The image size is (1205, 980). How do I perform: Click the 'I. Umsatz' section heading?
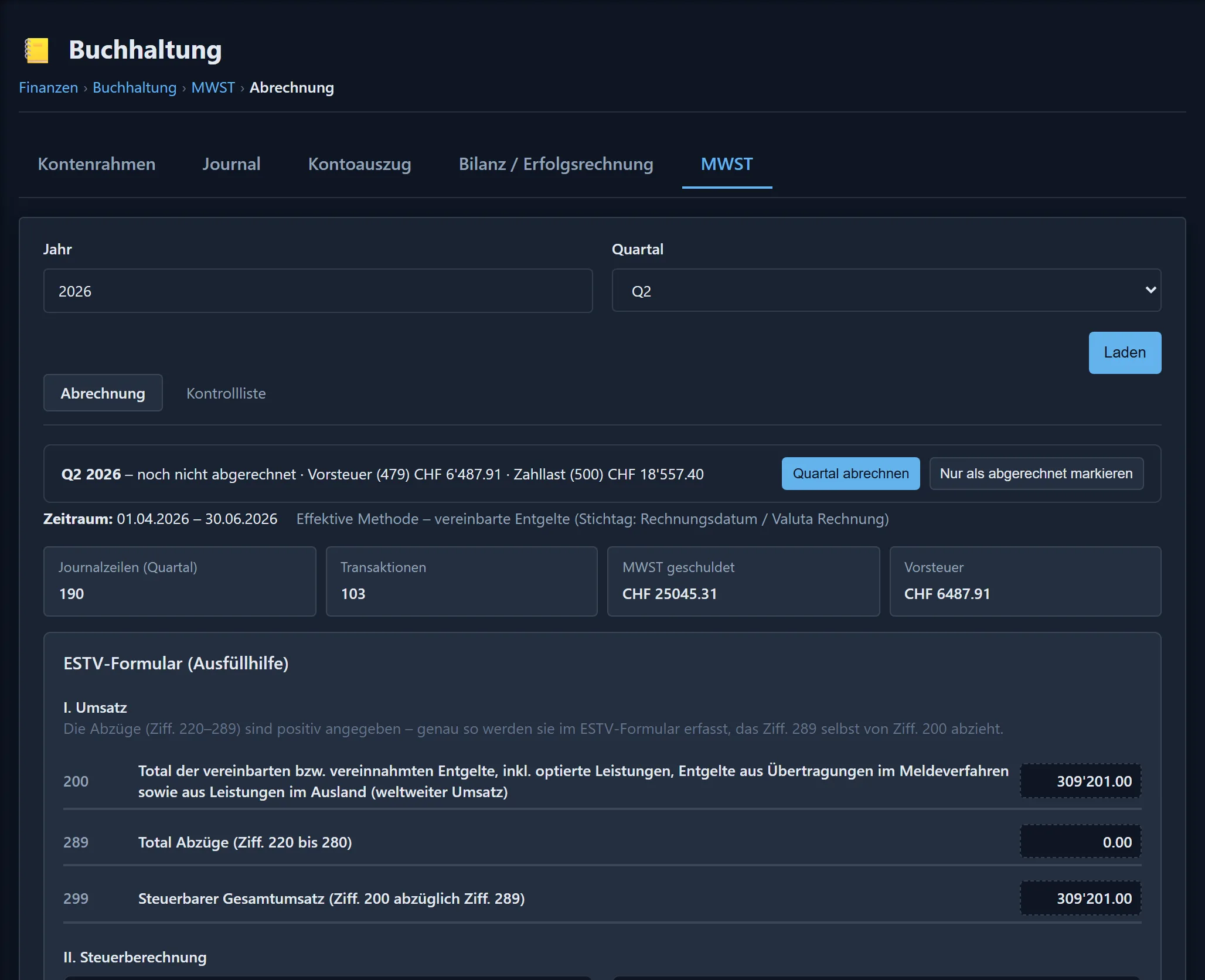click(x=95, y=707)
